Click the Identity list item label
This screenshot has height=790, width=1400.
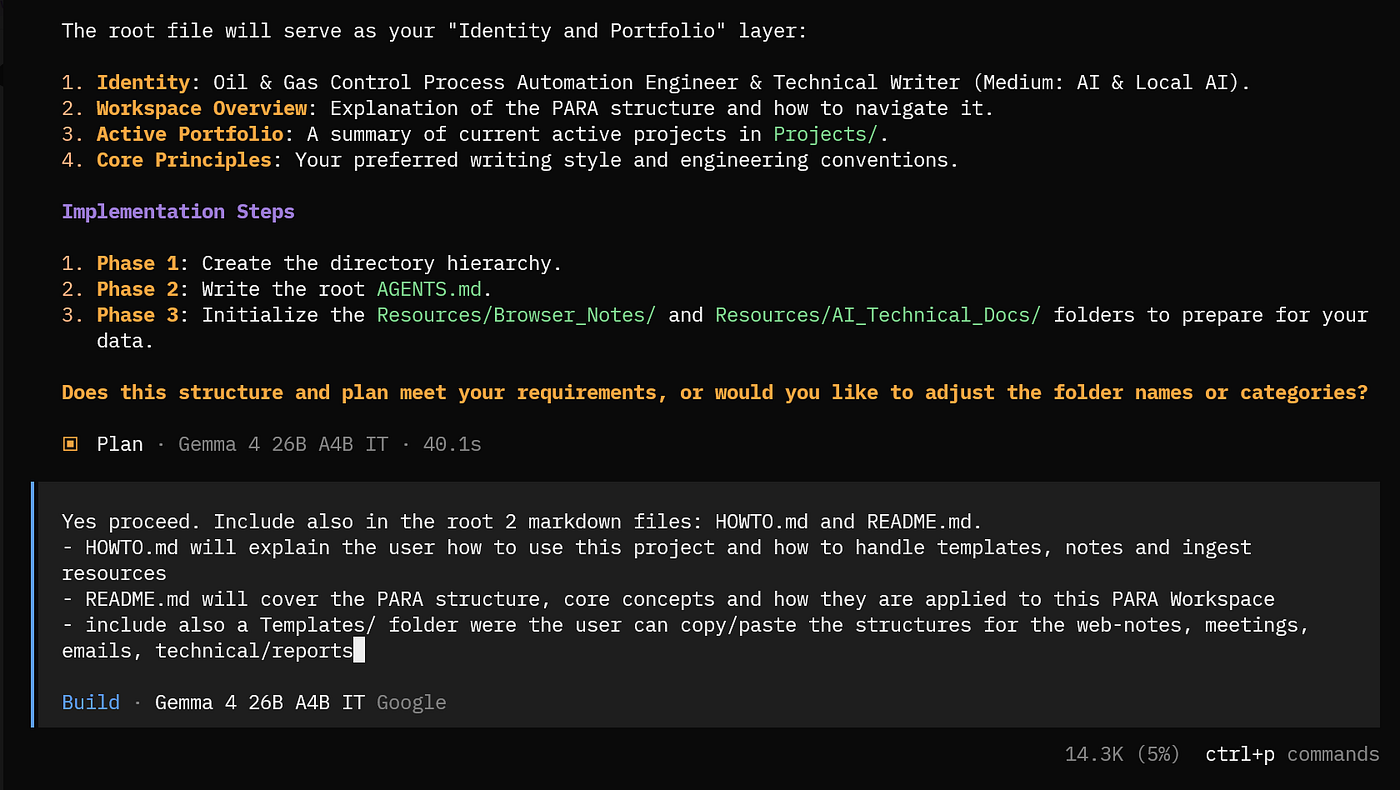coord(143,82)
